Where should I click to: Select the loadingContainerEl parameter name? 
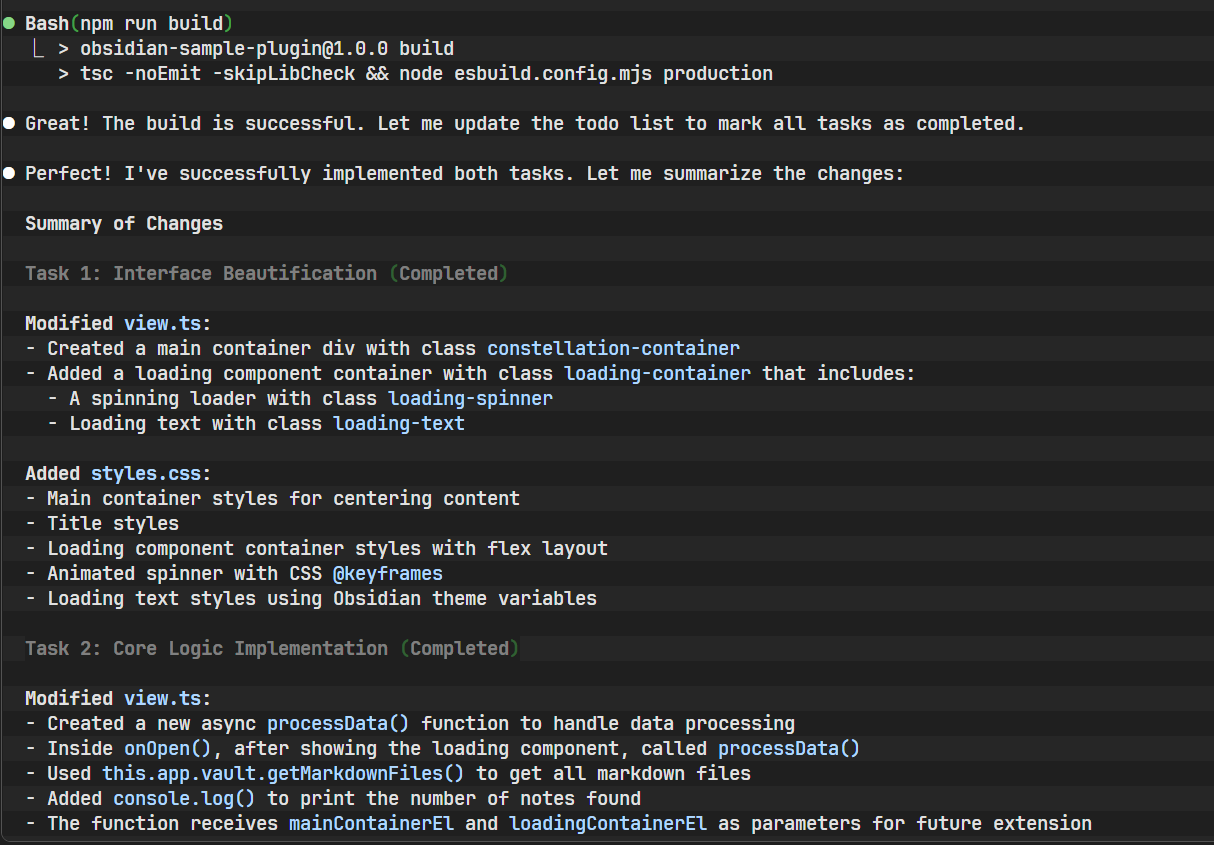point(608,823)
